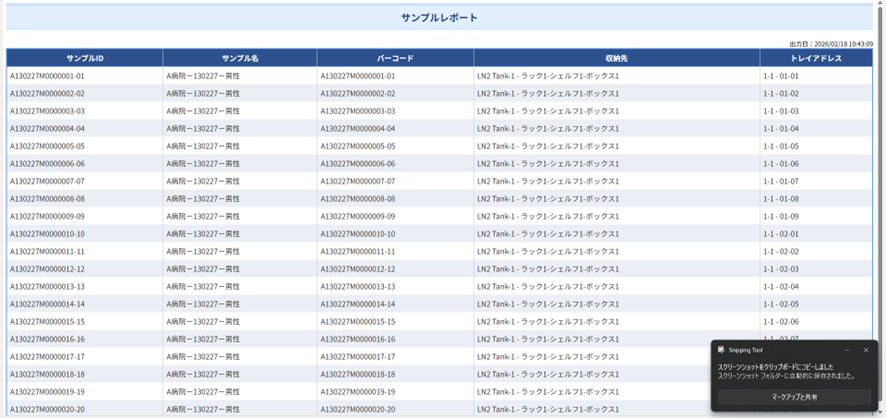Screen dimensions: 886x418
Task: Click the Snipping Tool app icon in notification
Action: tap(722, 350)
